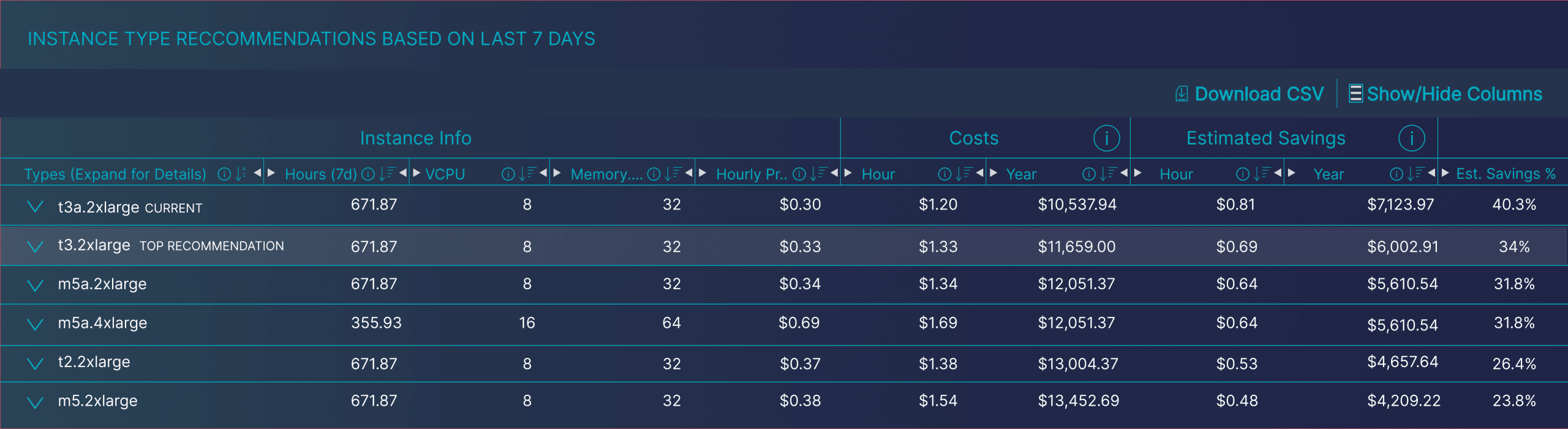Expand the m5a.4xlarge row details
Screen dimensions: 1568x429
[36, 324]
